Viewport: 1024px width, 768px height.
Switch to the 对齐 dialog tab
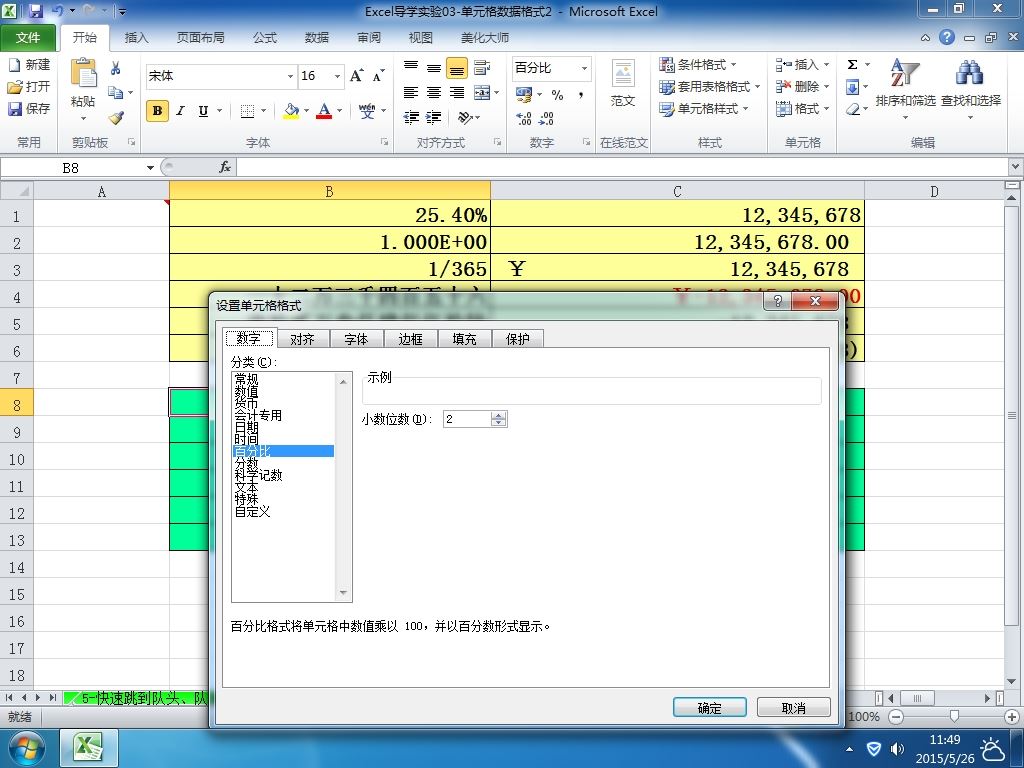tap(302, 339)
